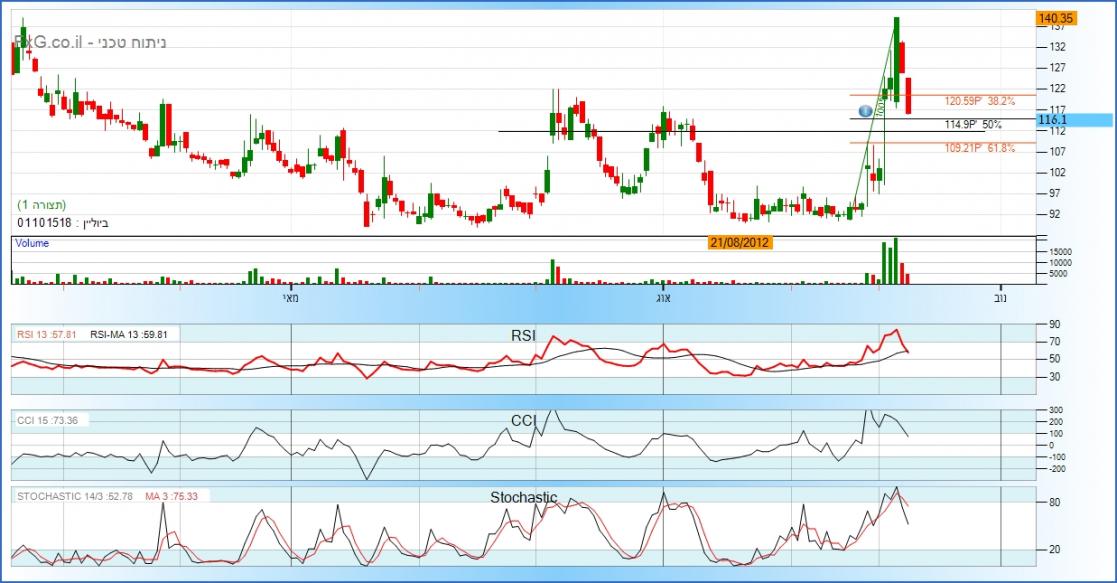Click the 114.9P 50% Fibonacci label
This screenshot has width=1117, height=583.
[973, 125]
